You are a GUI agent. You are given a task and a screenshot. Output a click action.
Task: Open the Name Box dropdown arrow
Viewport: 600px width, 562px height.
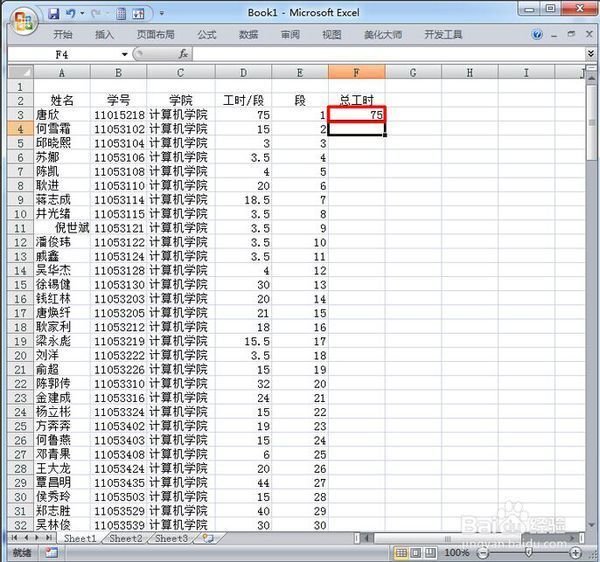pos(124,54)
